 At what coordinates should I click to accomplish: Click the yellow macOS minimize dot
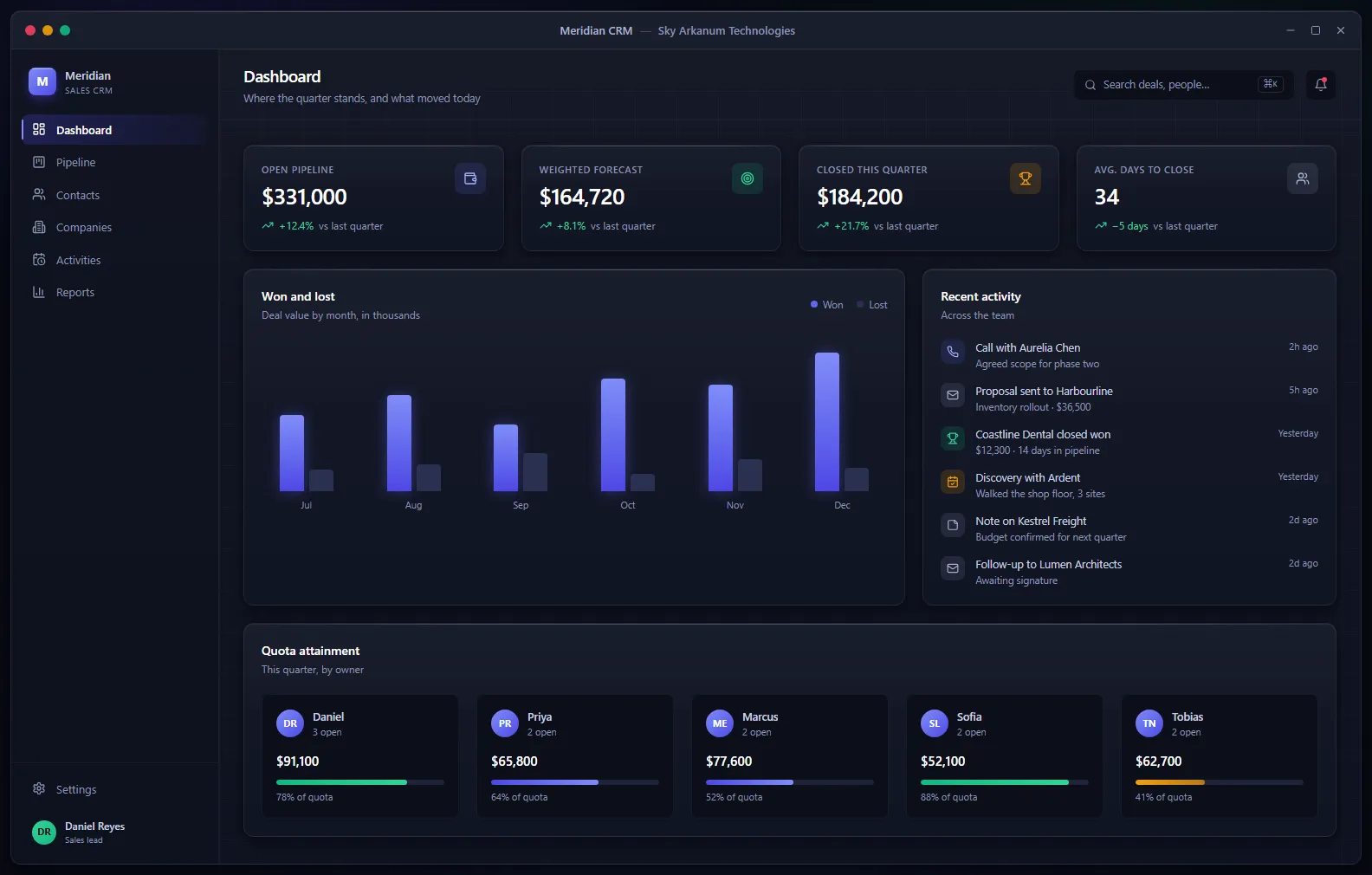tap(48, 30)
